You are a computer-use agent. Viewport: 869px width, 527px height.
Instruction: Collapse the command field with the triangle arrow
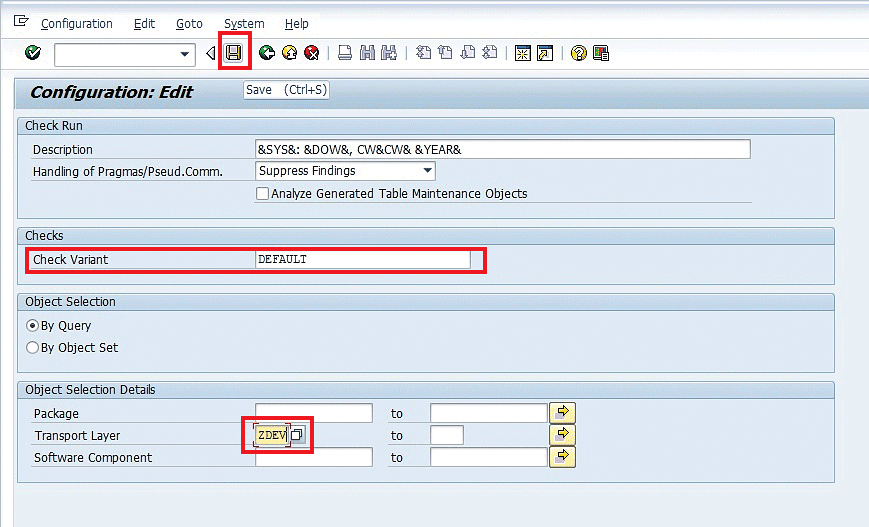click(x=210, y=53)
